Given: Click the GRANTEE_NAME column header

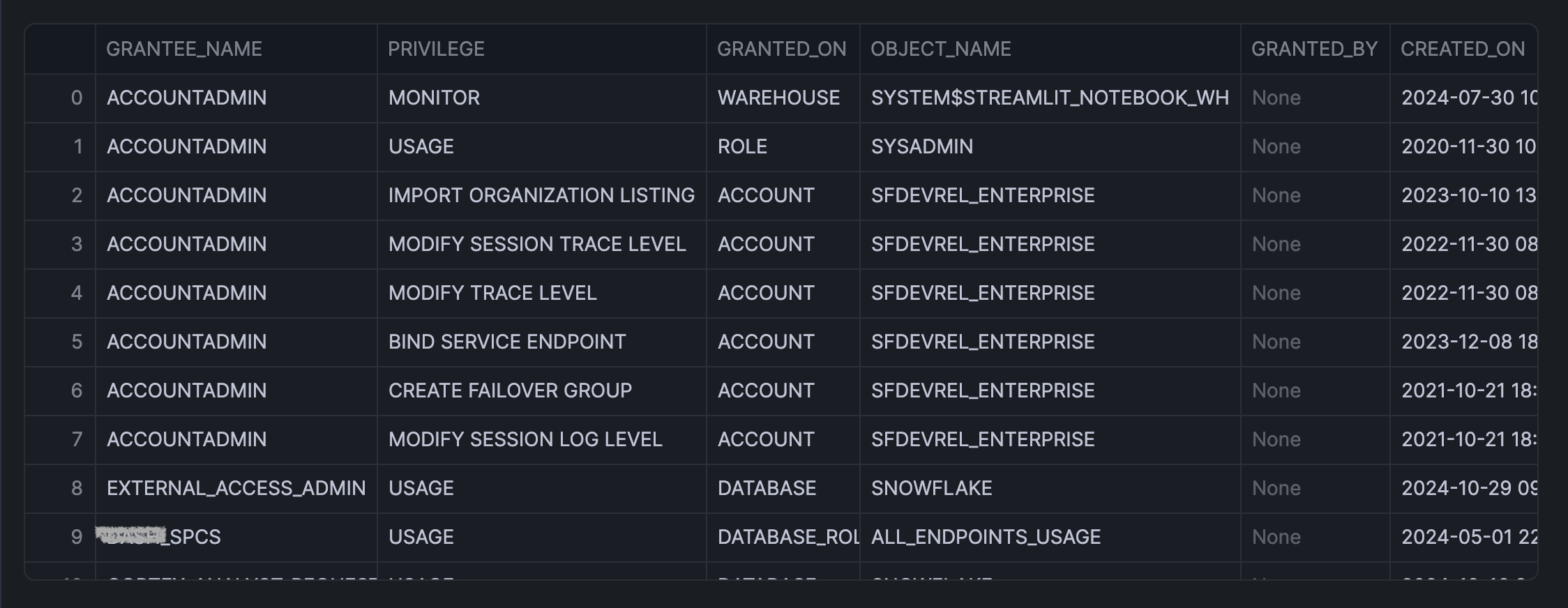Looking at the screenshot, I should [184, 49].
